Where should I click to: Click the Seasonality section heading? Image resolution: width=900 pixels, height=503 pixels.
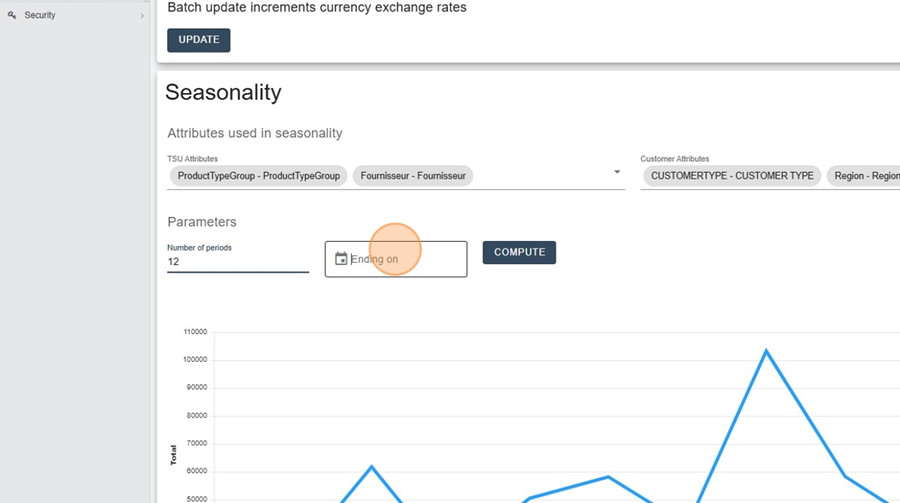223,92
